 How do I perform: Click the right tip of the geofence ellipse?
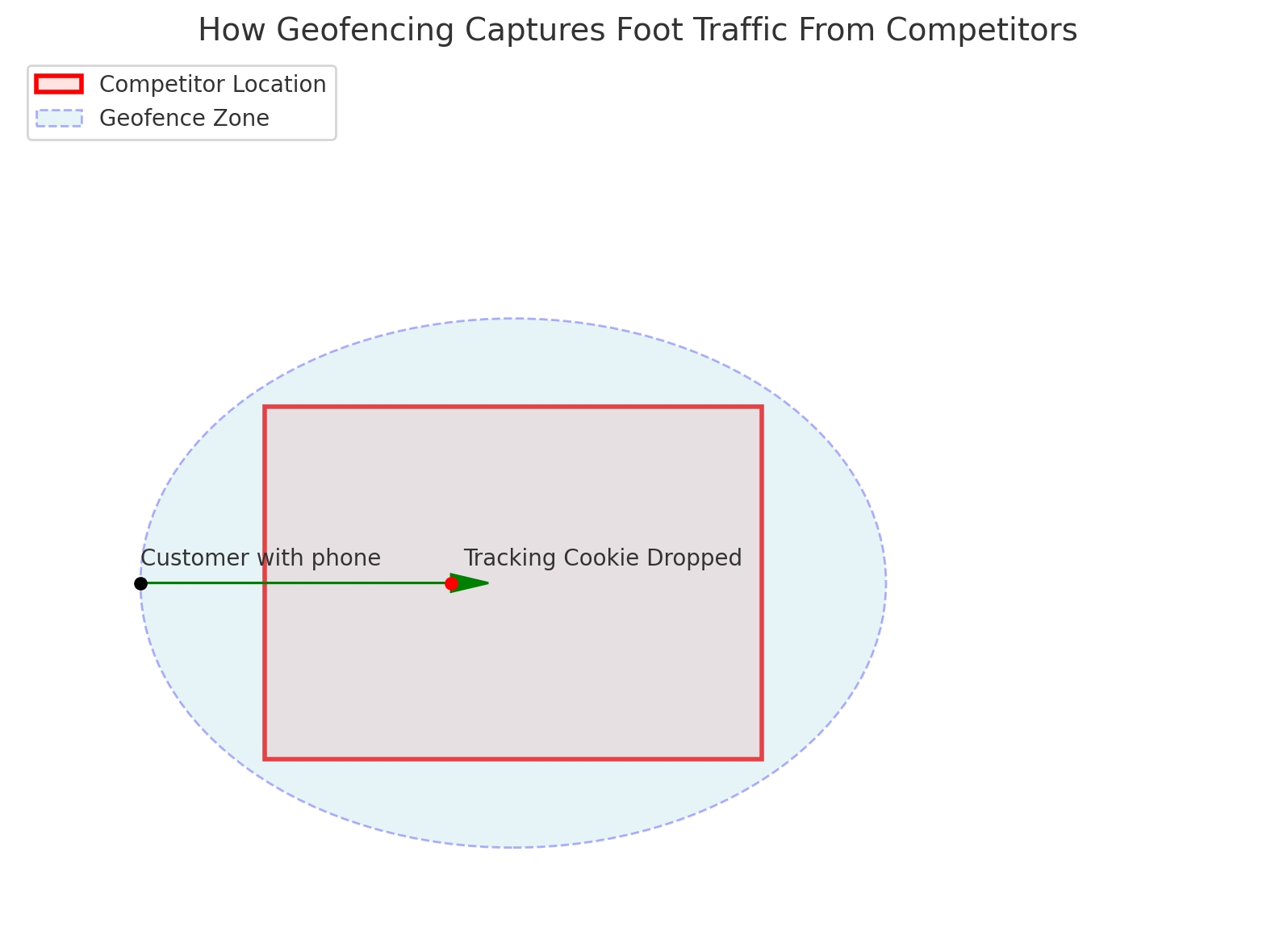(885, 582)
